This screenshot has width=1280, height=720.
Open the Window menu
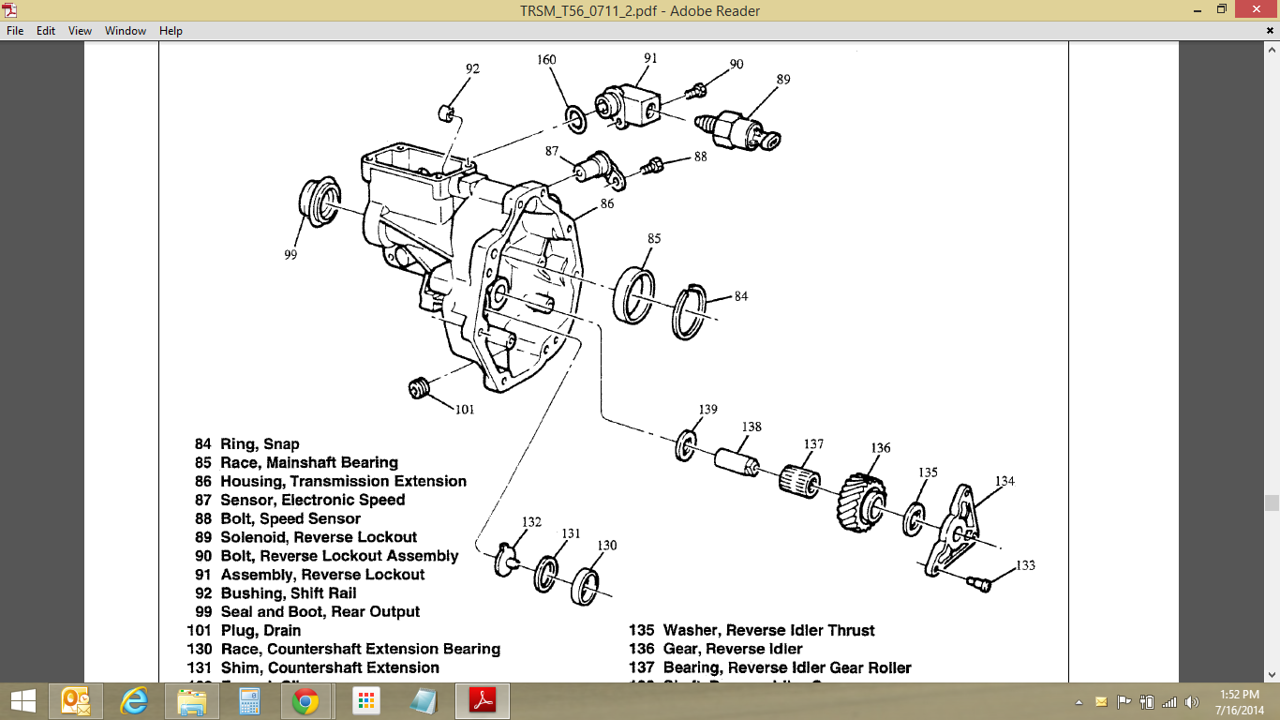[126, 31]
